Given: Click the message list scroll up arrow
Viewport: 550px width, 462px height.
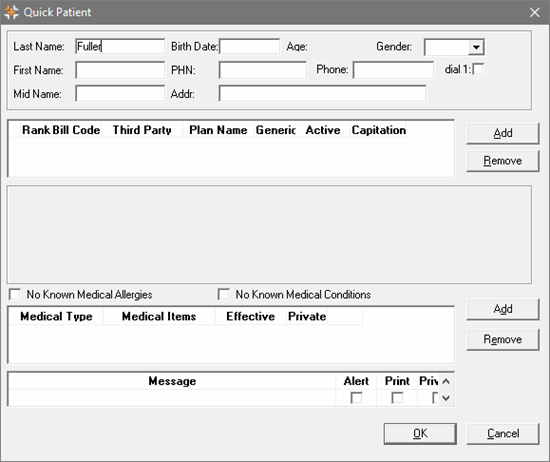Looking at the screenshot, I should tap(446, 381).
